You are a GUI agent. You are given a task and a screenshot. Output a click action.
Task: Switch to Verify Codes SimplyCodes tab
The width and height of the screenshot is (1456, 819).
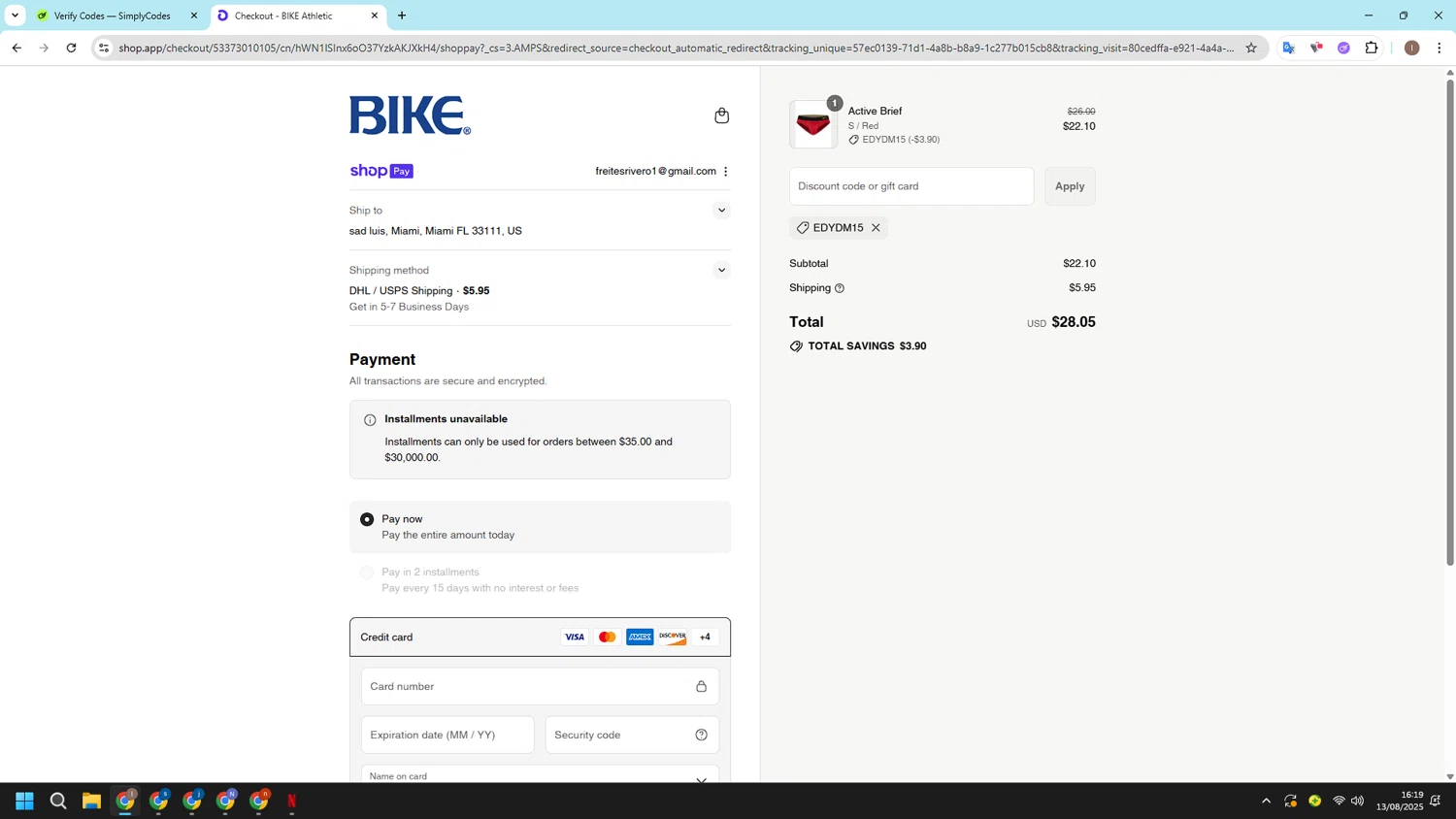click(x=116, y=16)
